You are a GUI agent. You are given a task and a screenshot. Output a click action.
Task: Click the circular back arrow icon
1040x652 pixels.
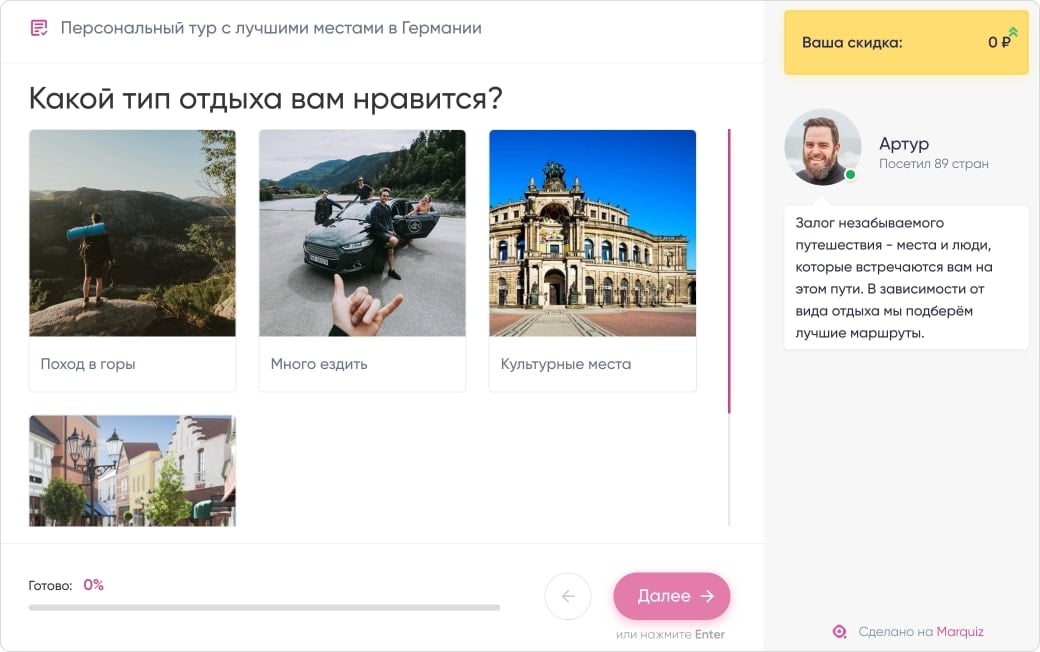click(567, 596)
